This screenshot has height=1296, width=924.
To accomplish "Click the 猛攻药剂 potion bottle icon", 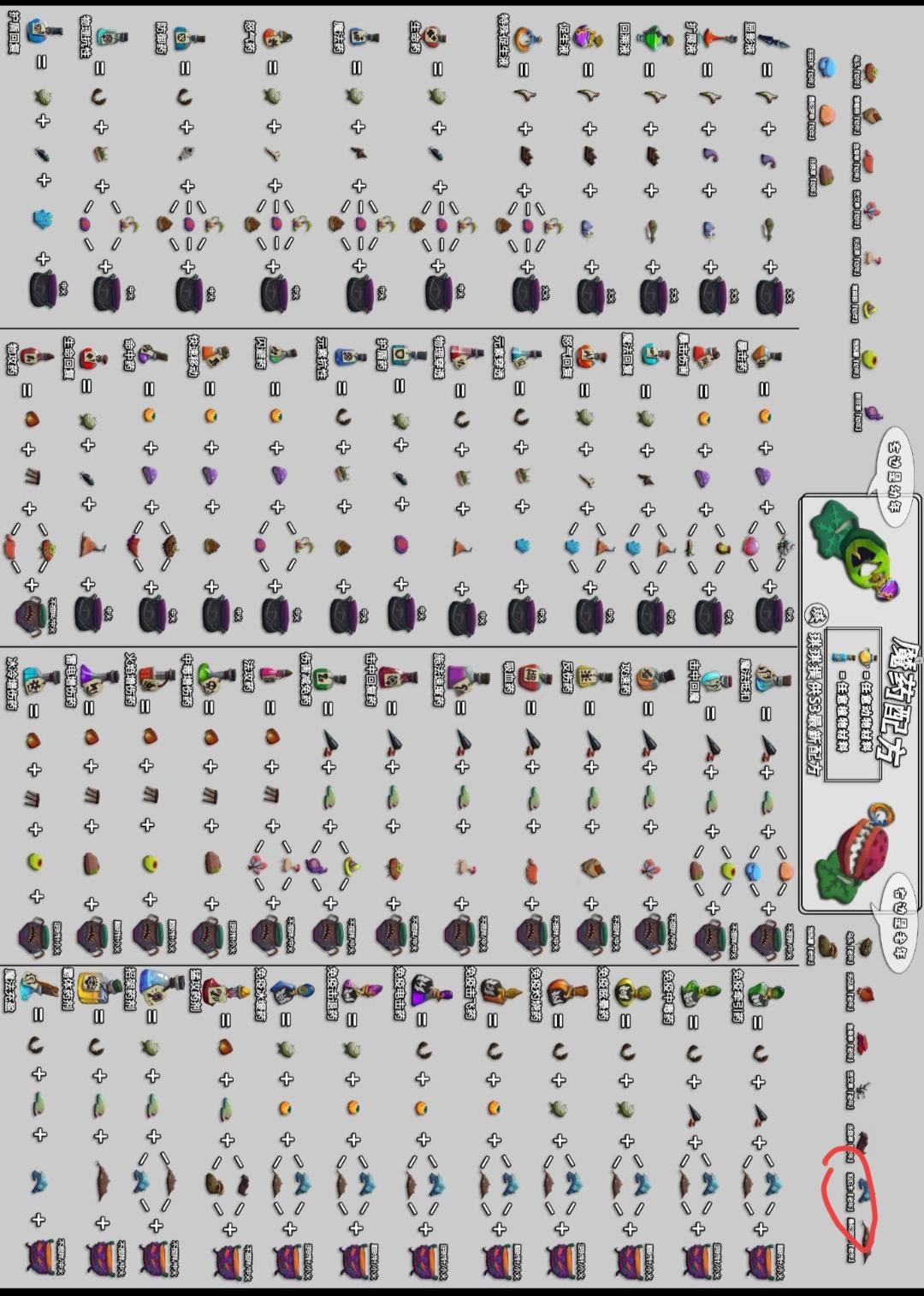I will point(227,990).
